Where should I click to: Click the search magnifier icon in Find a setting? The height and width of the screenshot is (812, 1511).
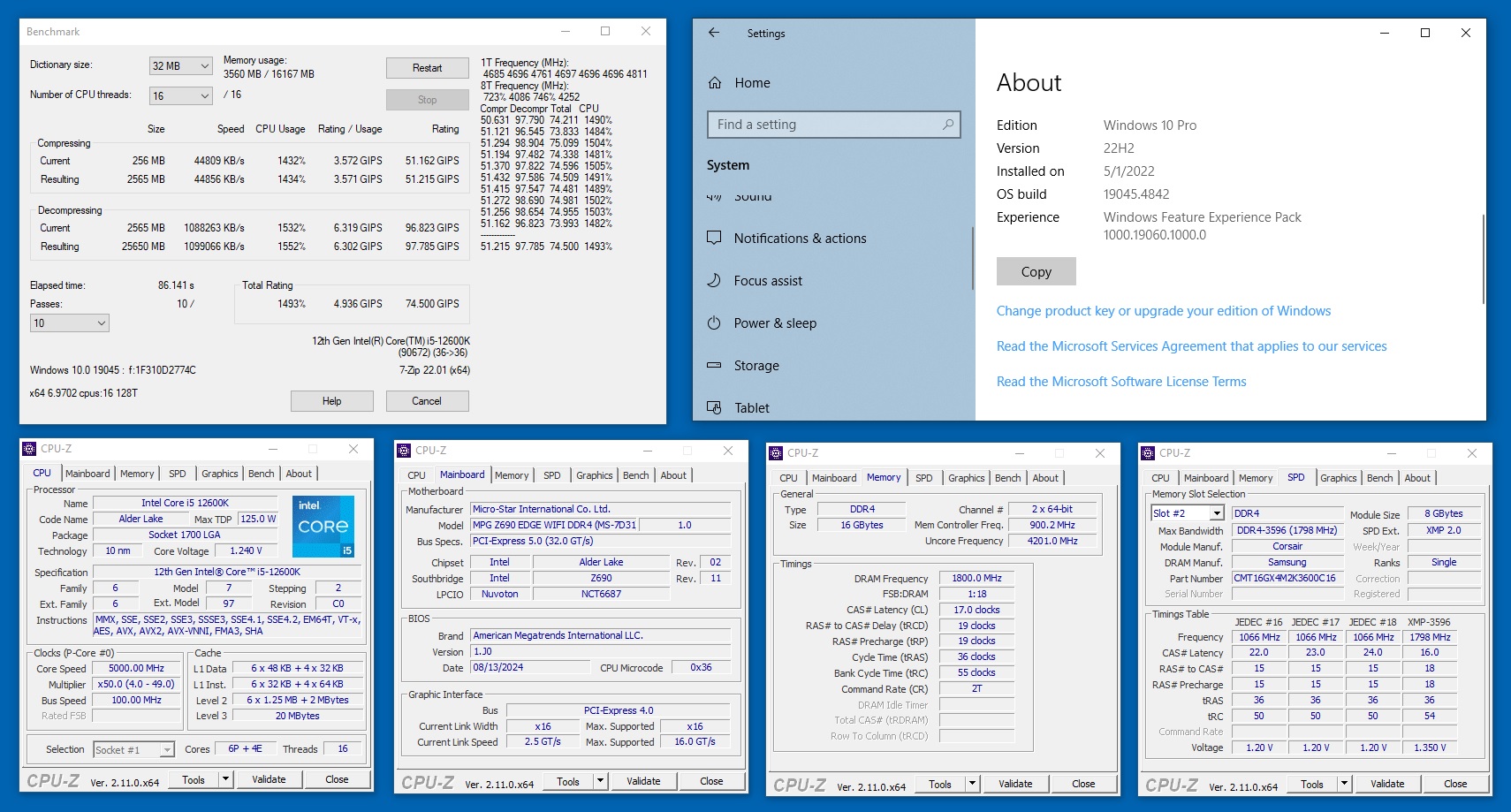point(948,125)
